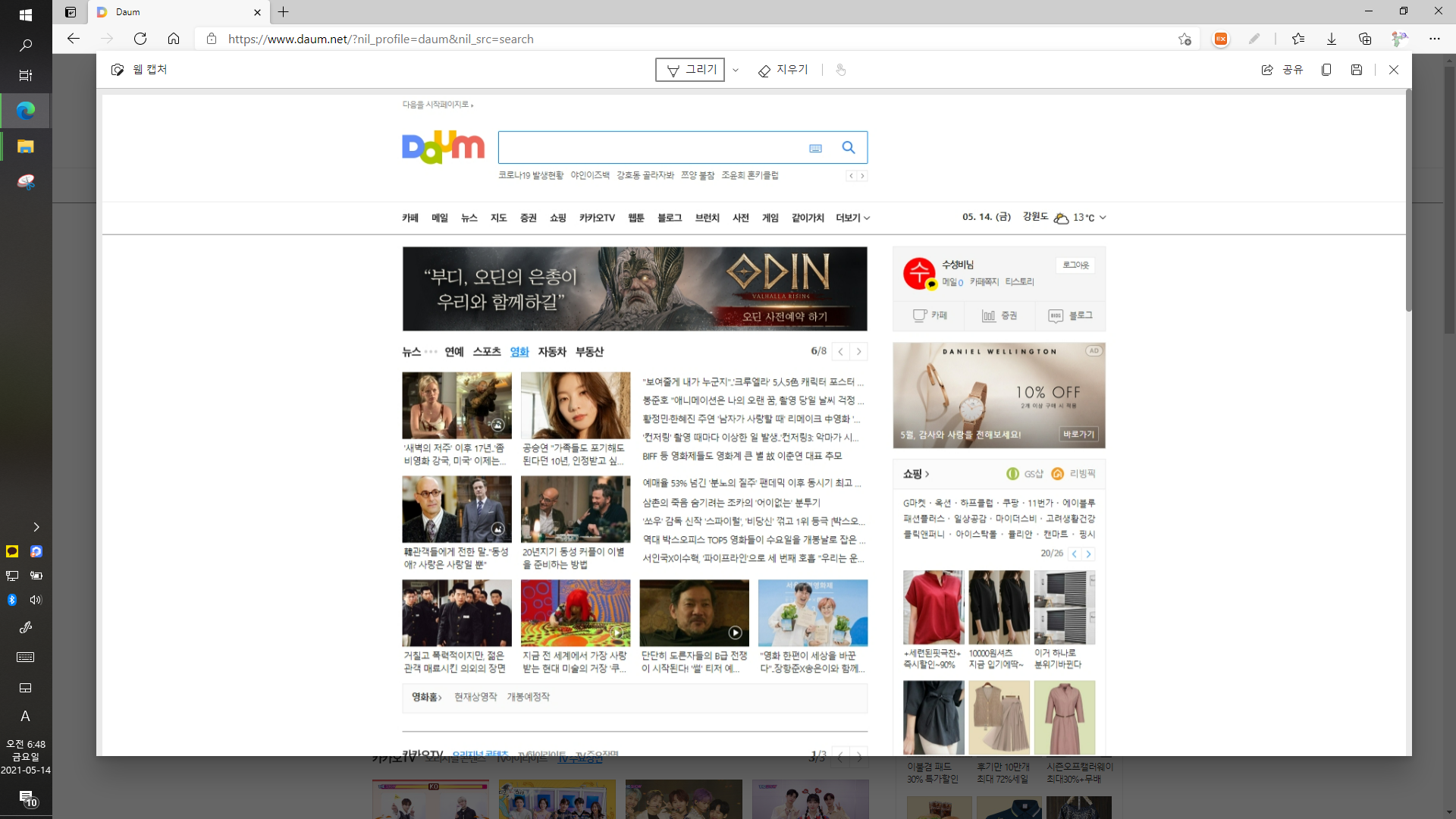Screen dimensions: 1456x819
Task: Open drawing pen options dropdown arrow
Action: pyautogui.click(x=736, y=70)
